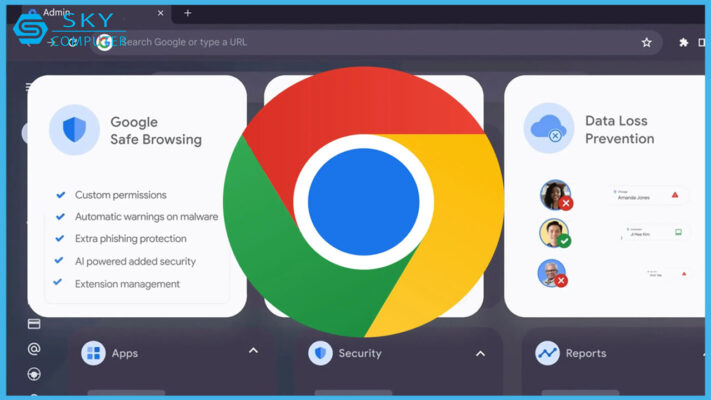Open a new tab with plus button
The height and width of the screenshot is (400, 711).
click(188, 13)
